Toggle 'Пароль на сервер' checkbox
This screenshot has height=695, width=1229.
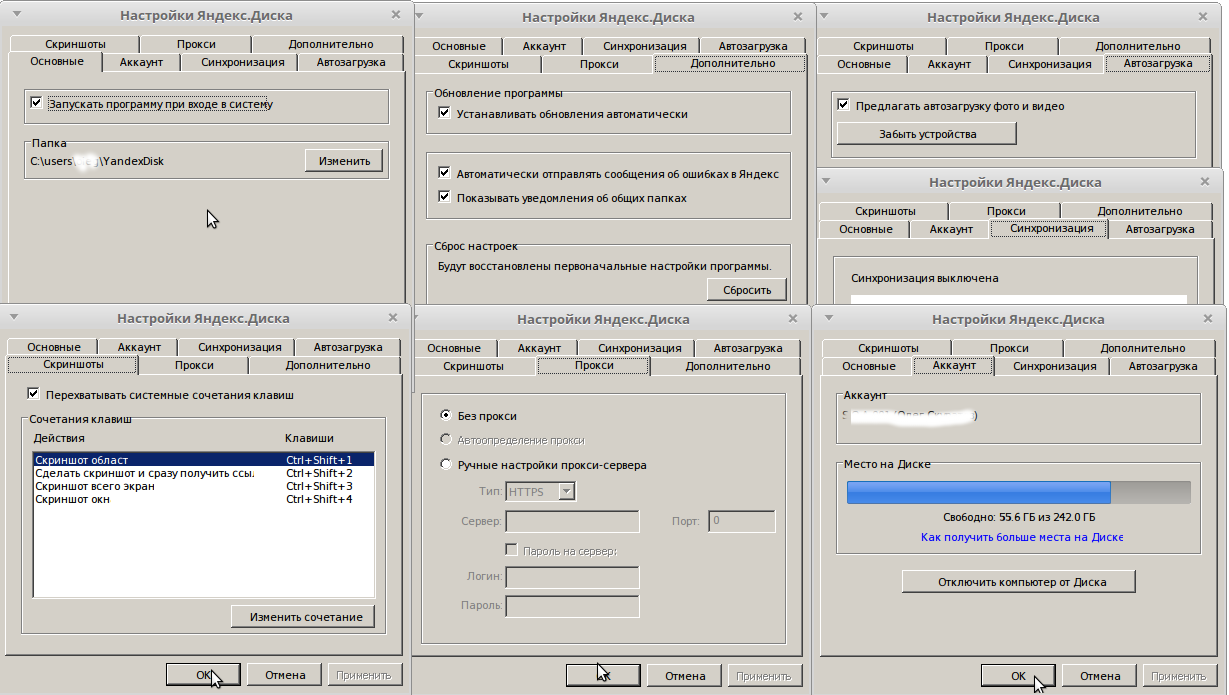point(512,550)
